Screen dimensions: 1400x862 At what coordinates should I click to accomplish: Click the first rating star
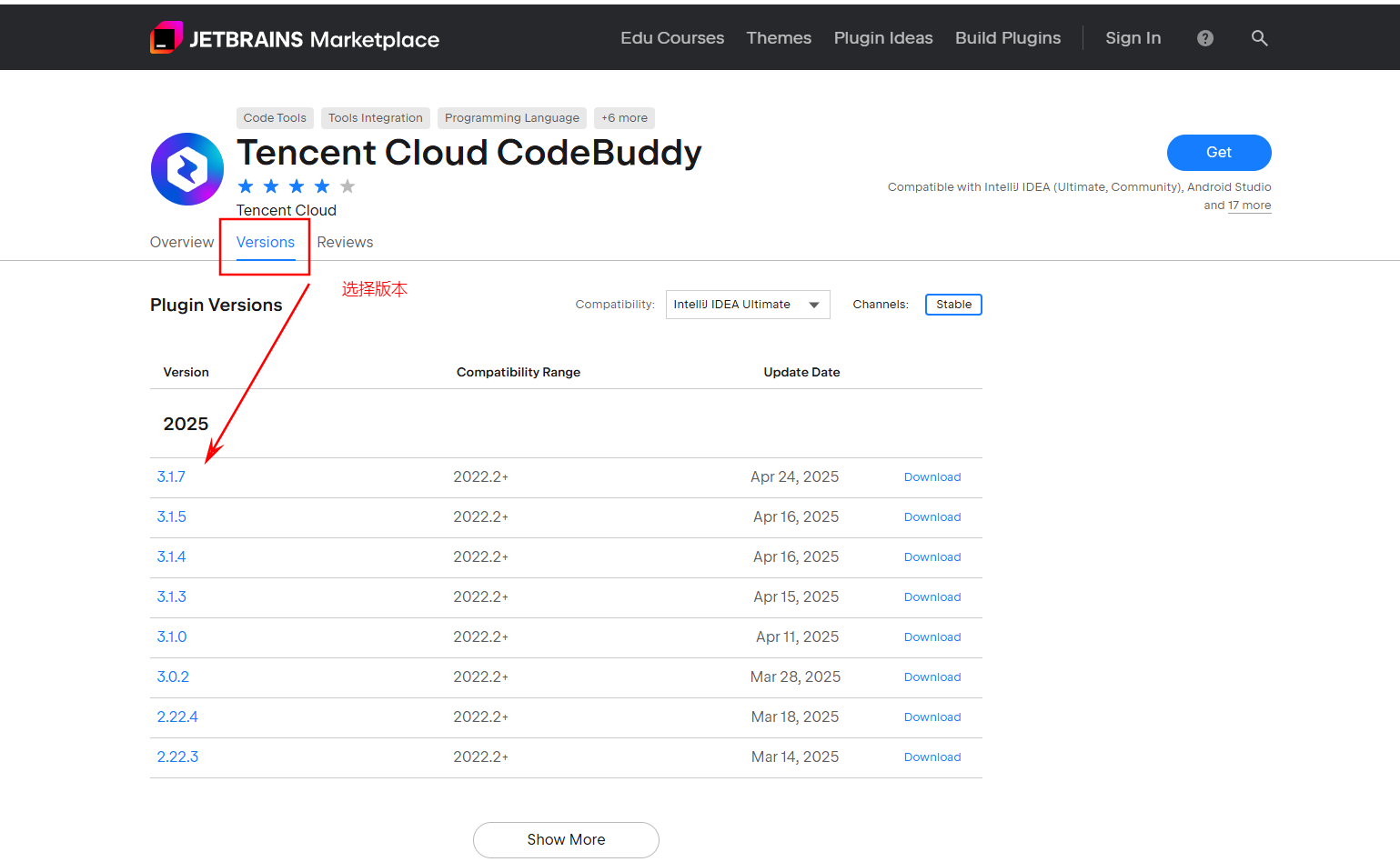(x=246, y=186)
